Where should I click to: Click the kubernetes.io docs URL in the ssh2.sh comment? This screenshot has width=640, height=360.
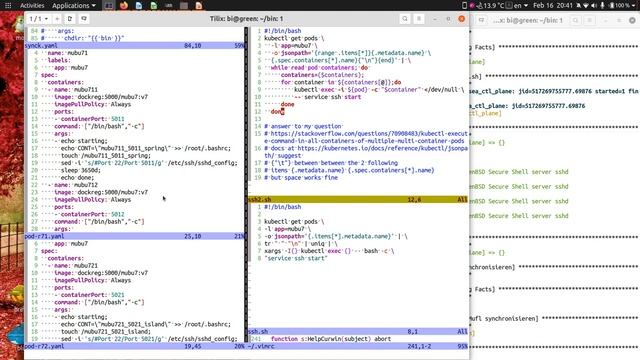coord(367,152)
